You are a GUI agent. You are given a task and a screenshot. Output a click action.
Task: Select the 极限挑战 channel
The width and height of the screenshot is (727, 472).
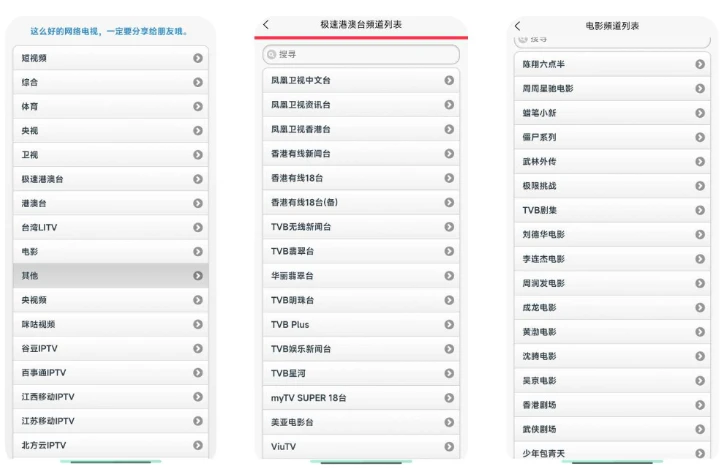(x=612, y=185)
